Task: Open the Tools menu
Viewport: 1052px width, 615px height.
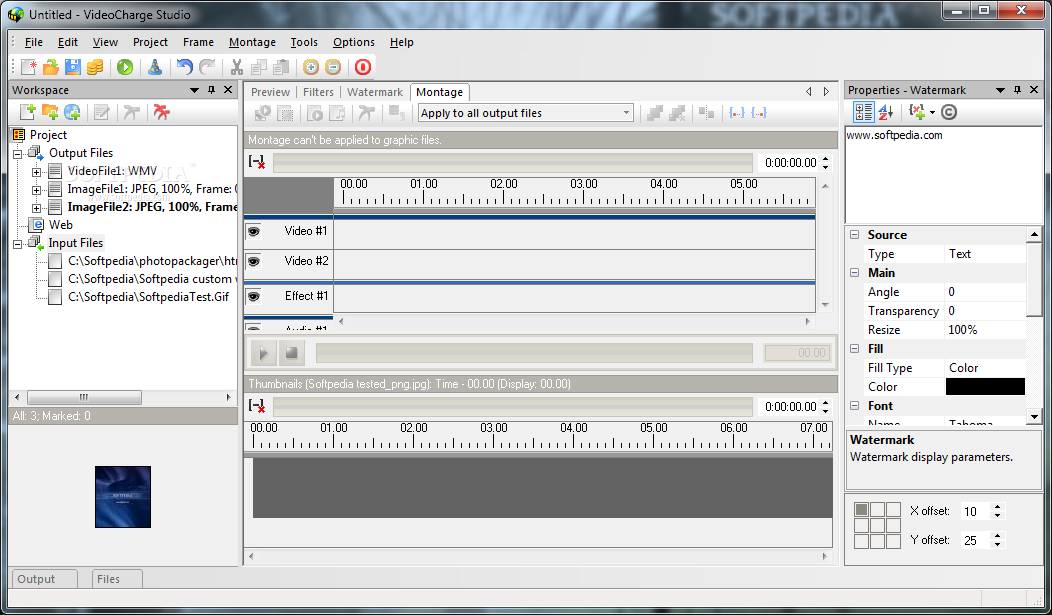Action: (x=304, y=42)
